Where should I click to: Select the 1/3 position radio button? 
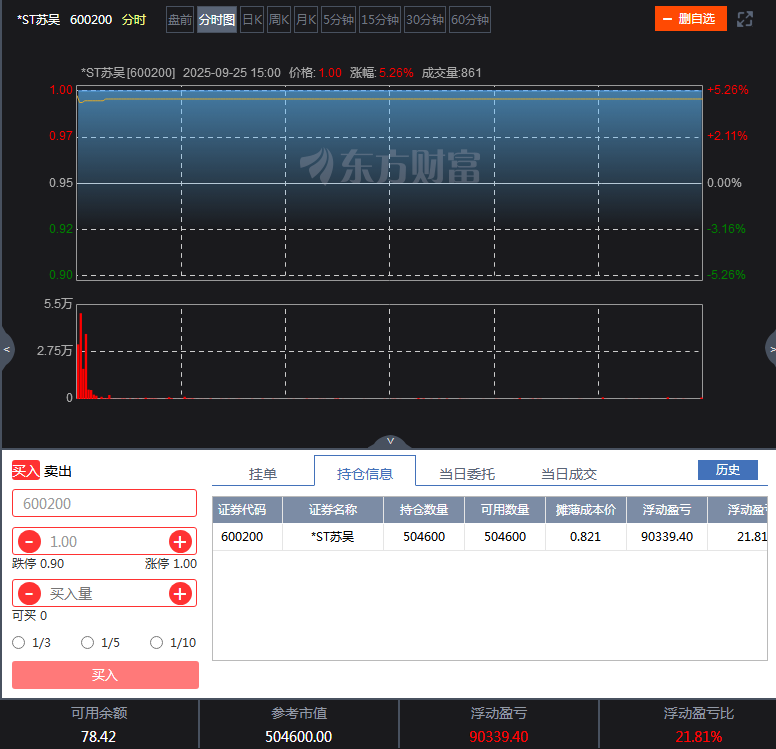19,643
